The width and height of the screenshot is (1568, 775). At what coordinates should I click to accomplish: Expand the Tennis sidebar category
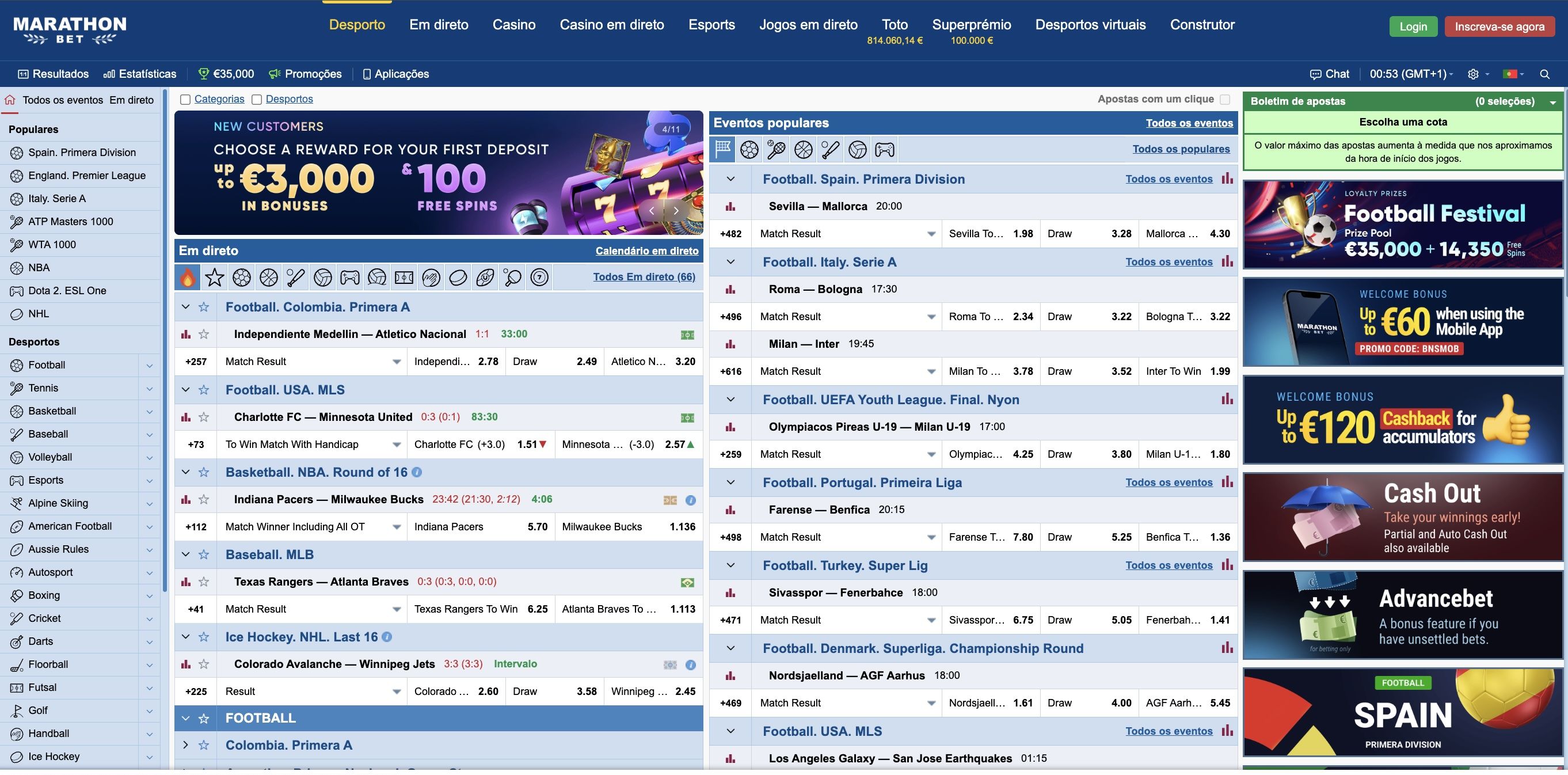coord(149,389)
